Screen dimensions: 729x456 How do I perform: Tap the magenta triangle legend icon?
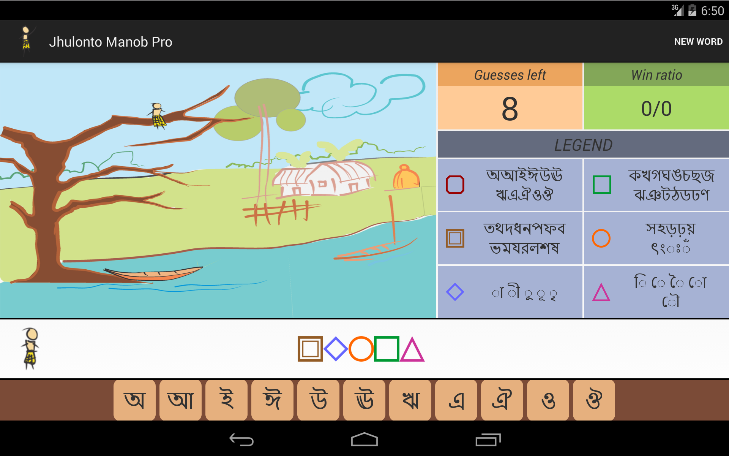pyautogui.click(x=601, y=292)
